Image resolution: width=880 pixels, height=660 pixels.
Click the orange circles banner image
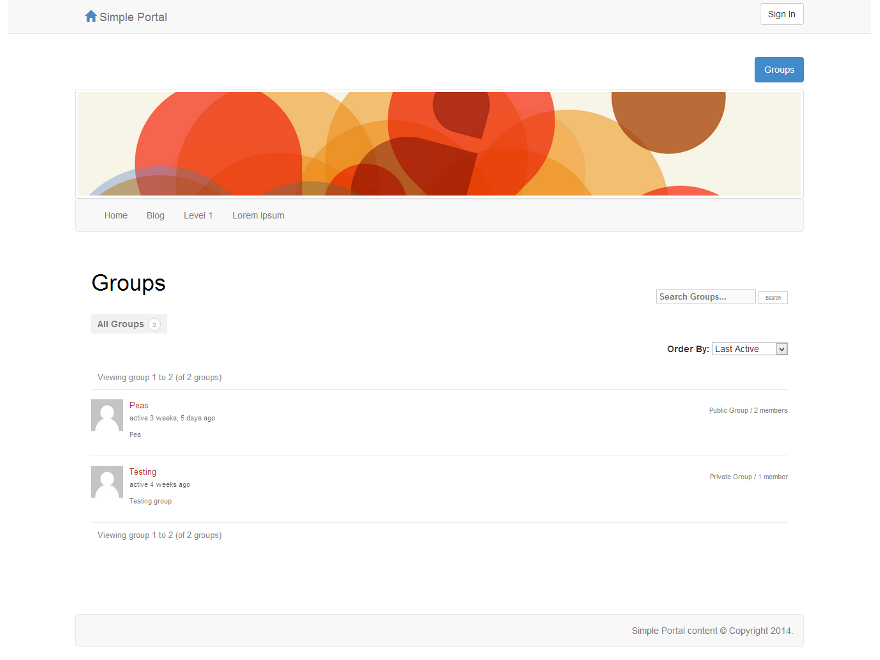[439, 144]
